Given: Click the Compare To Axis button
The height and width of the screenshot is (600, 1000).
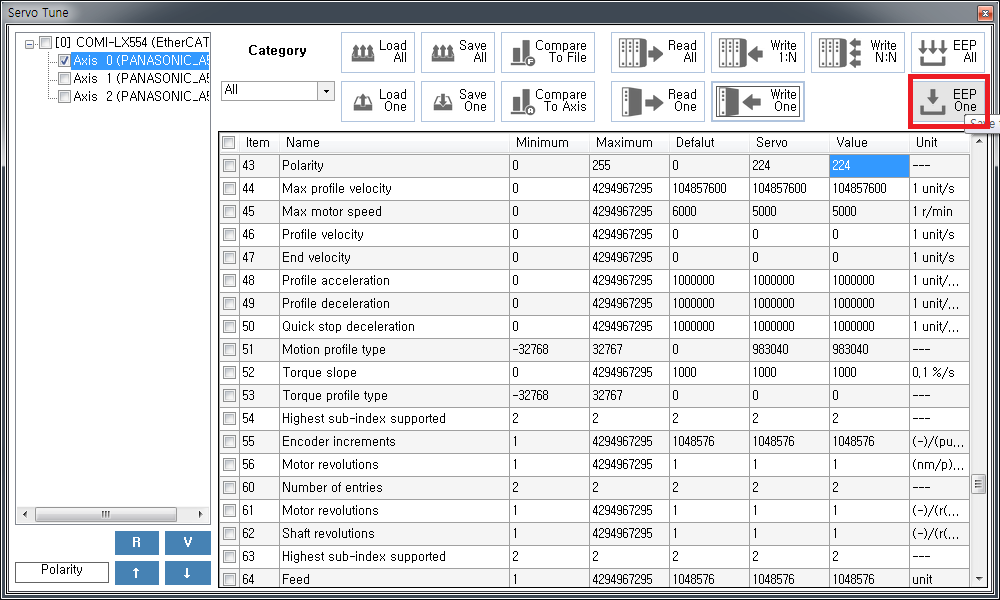Looking at the screenshot, I should tap(547, 101).
